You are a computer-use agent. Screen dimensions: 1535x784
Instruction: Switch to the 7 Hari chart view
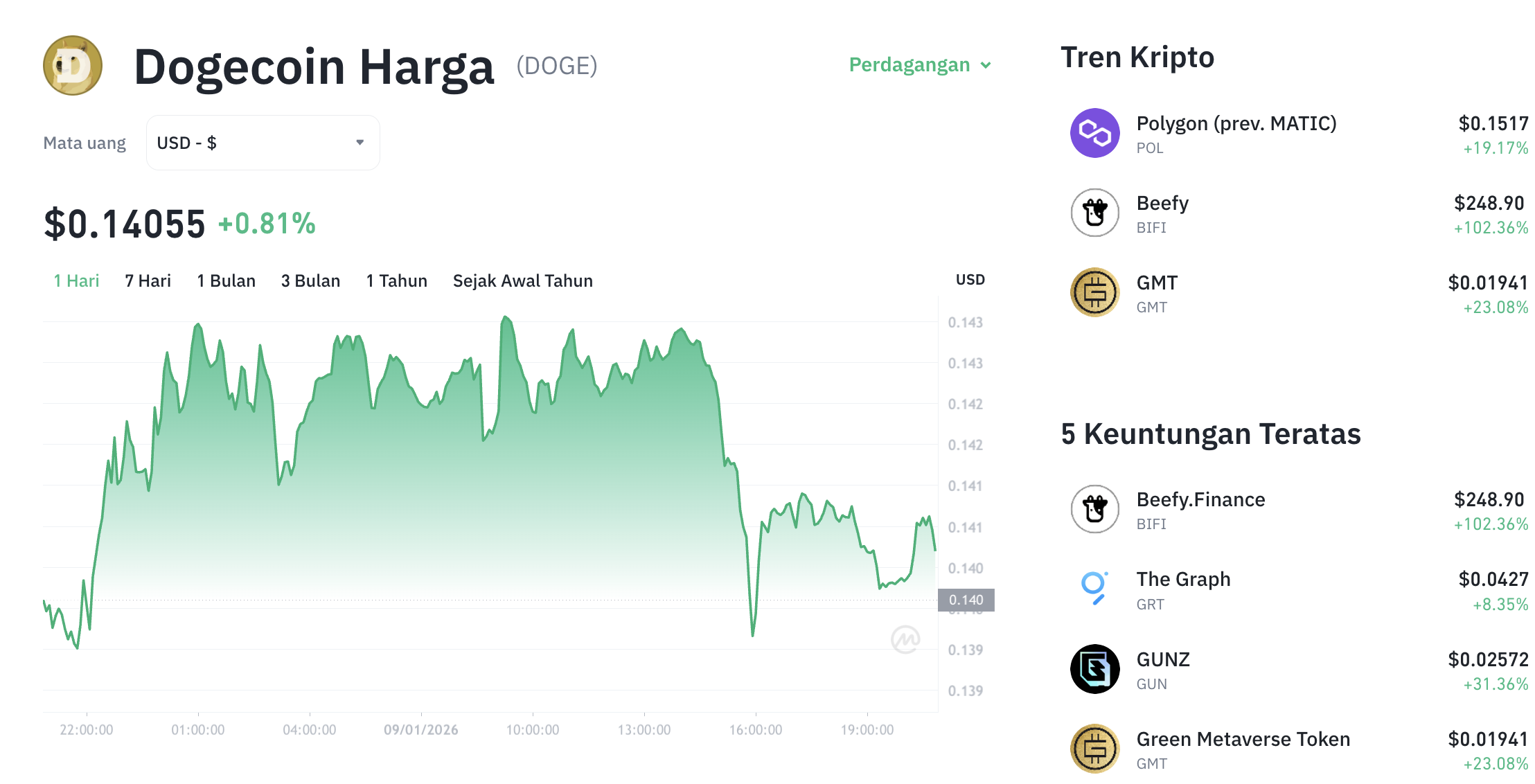[147, 280]
